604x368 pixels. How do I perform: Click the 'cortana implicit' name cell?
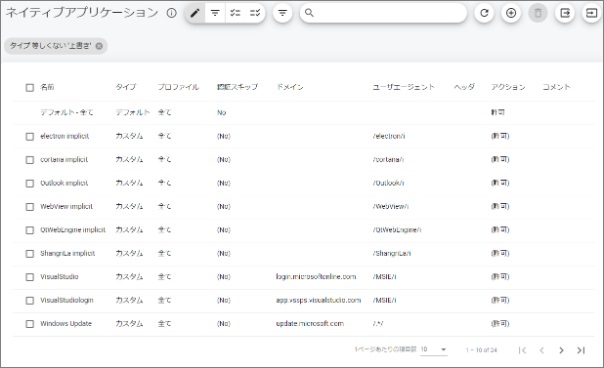(x=64, y=160)
